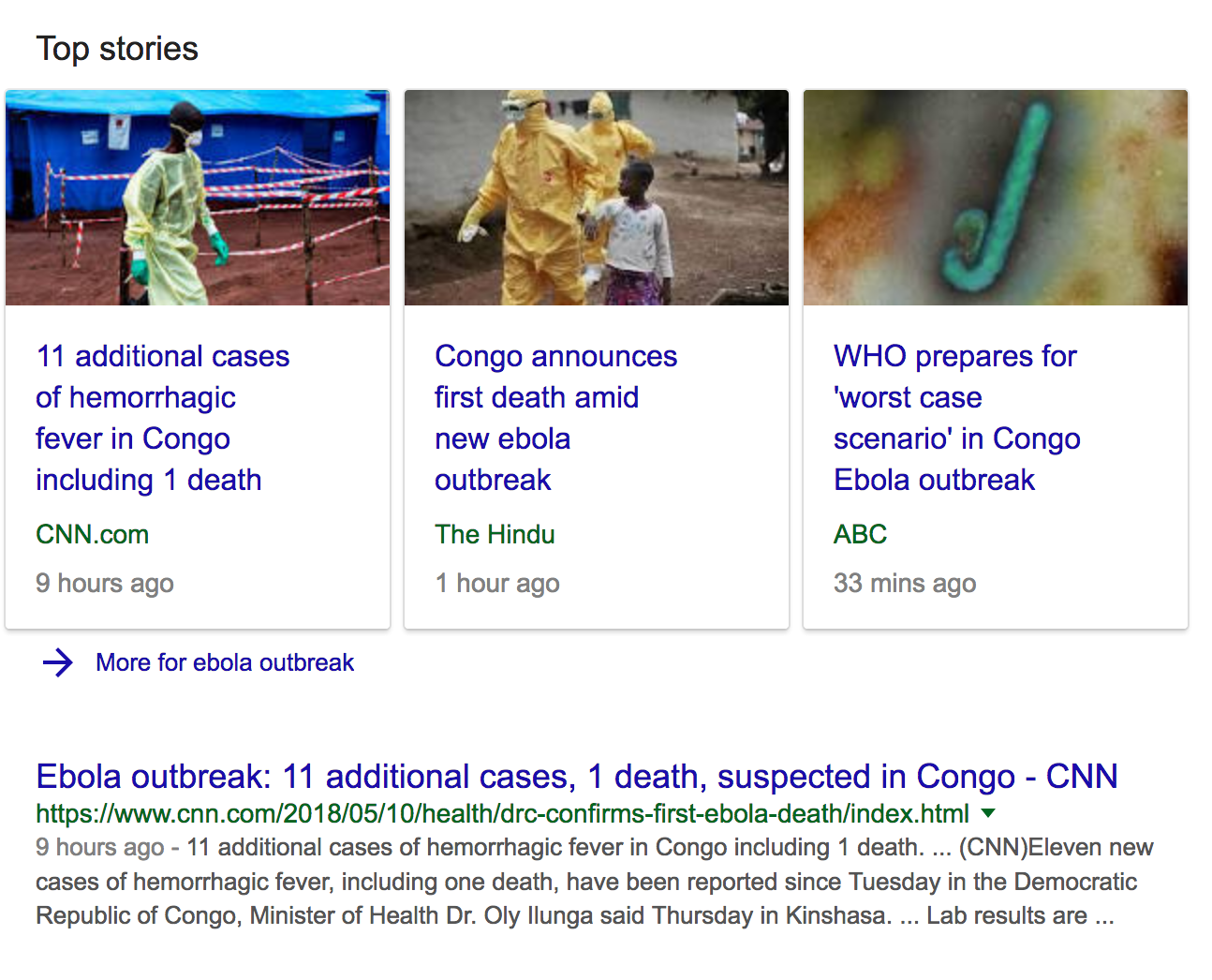Open headline 'Congo announces first death amid new ebola'
Viewport: 1212px width, 980px height.
coord(555,418)
